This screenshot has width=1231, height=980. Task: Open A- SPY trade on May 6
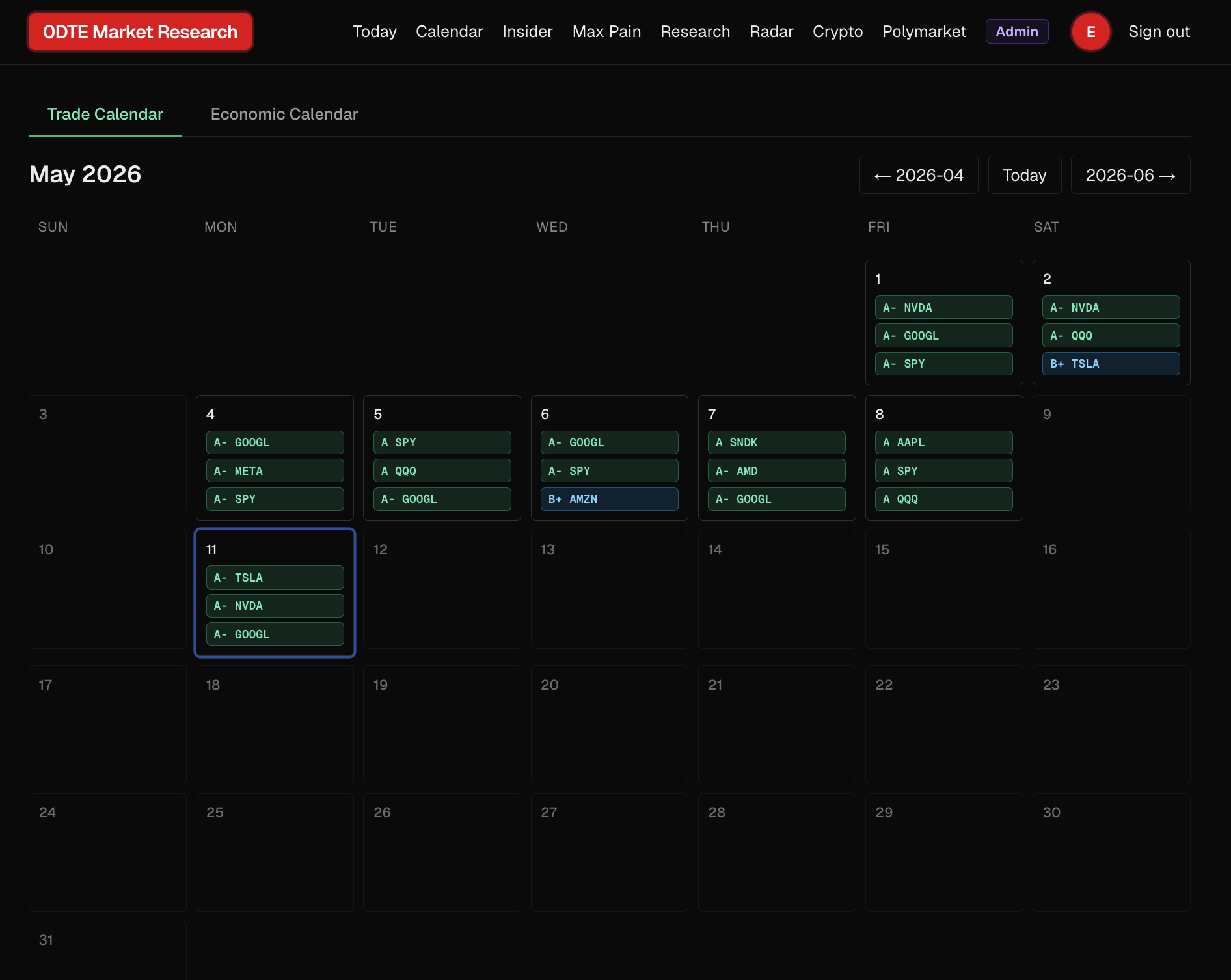click(x=610, y=471)
